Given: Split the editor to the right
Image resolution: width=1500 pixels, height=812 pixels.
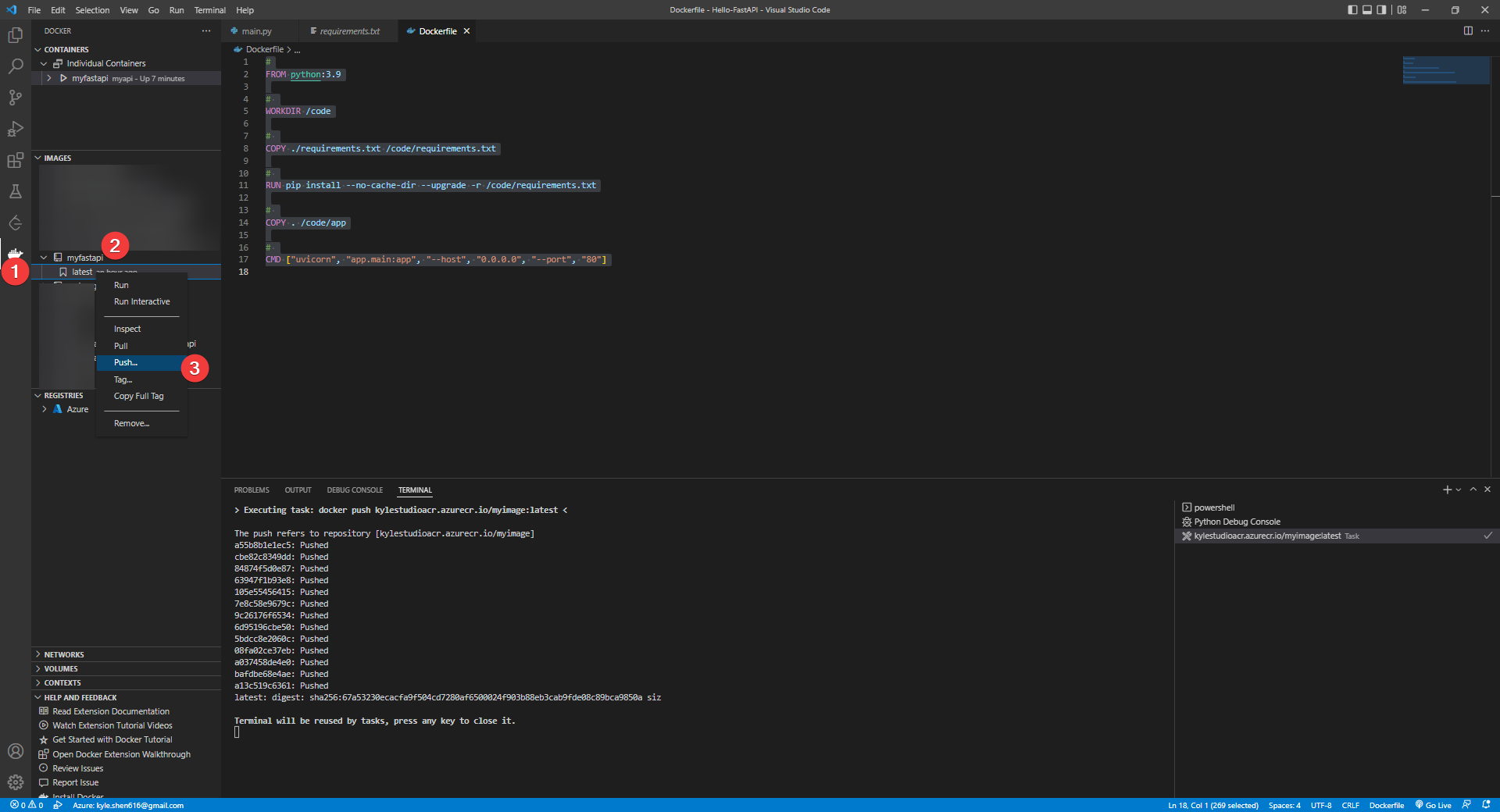Looking at the screenshot, I should tap(1468, 31).
